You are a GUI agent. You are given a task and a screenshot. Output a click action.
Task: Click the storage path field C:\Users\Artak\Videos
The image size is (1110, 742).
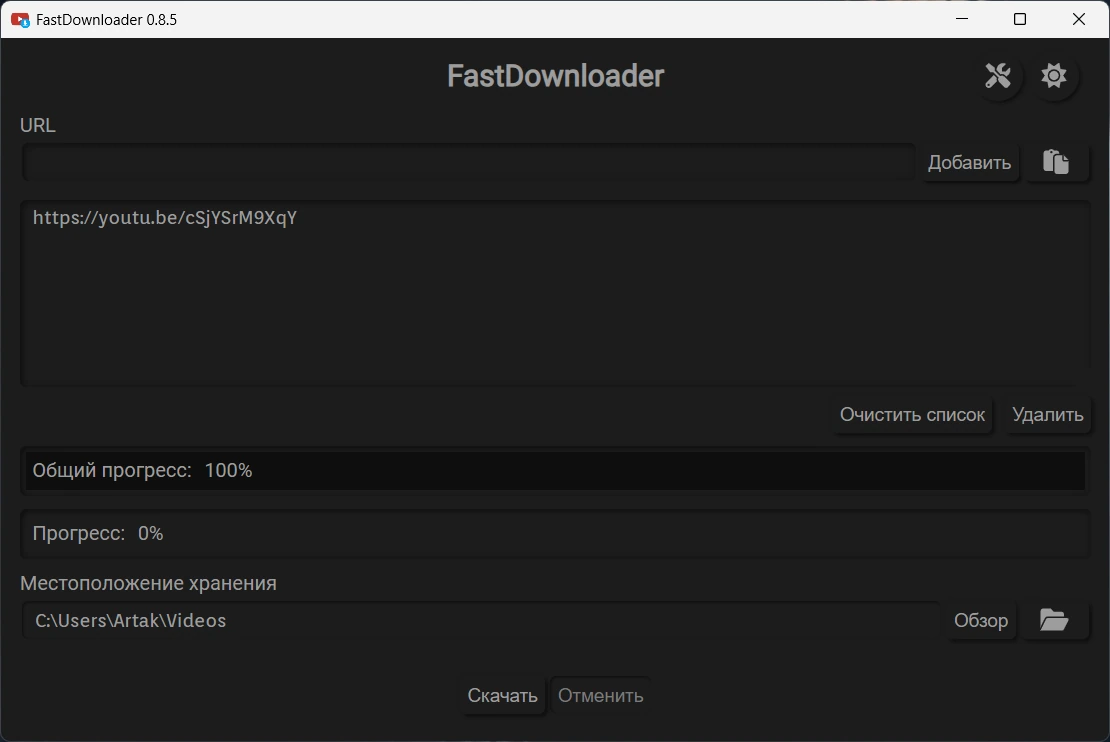click(x=481, y=620)
